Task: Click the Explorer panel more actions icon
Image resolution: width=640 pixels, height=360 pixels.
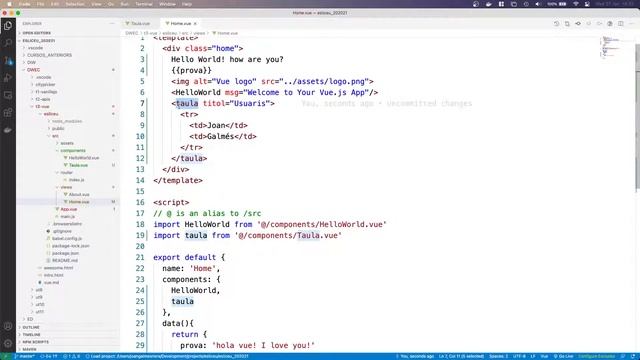Action: pos(112,24)
